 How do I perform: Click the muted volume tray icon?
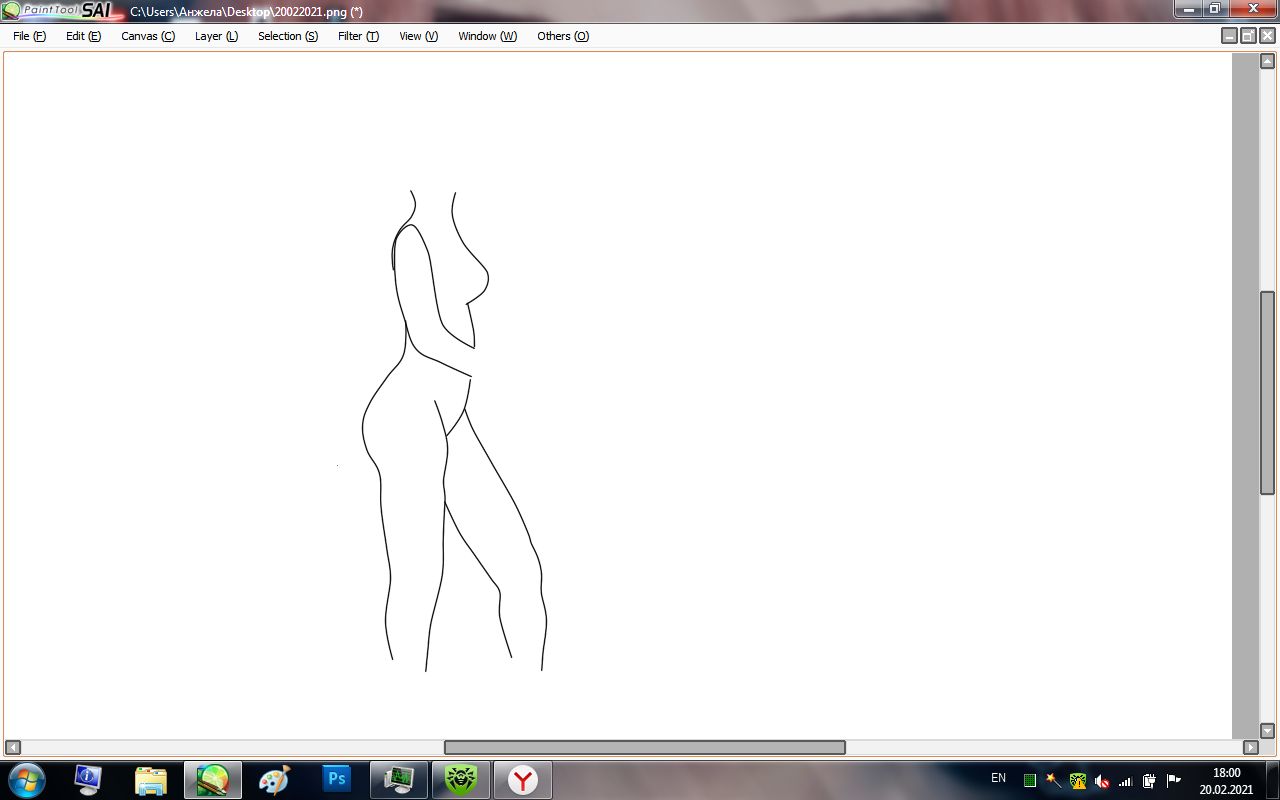tap(1102, 780)
